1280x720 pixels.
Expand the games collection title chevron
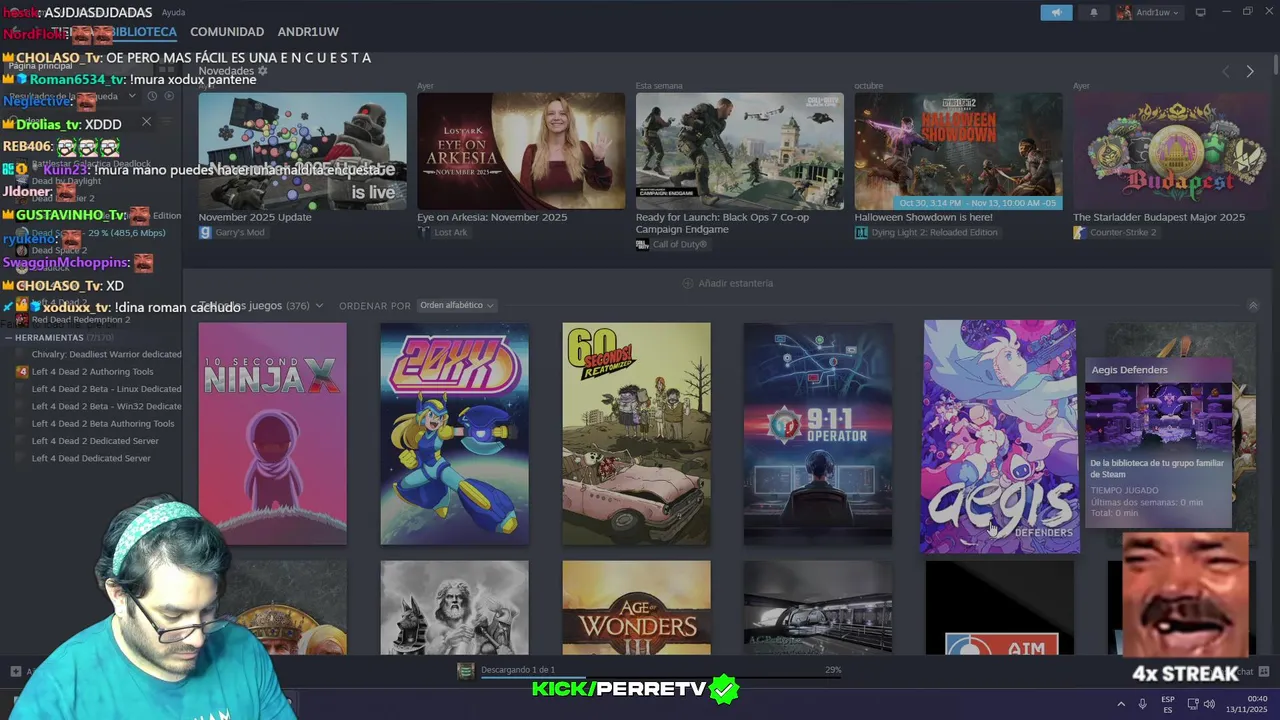click(x=319, y=306)
